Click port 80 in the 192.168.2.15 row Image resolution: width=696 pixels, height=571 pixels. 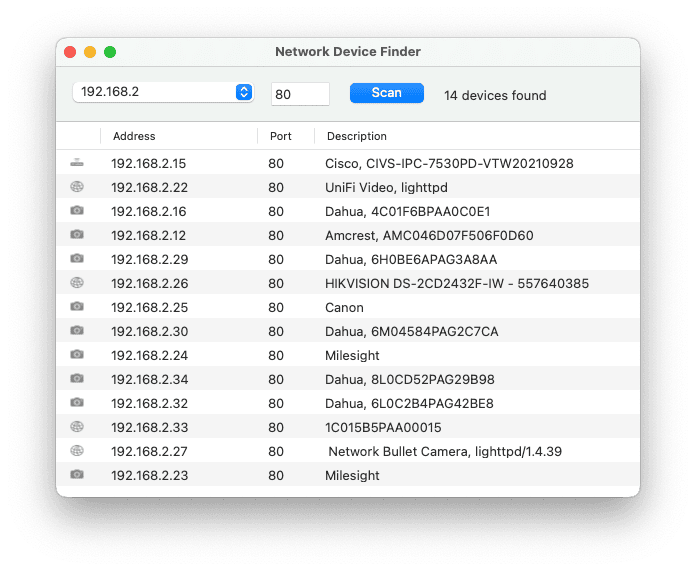point(276,164)
